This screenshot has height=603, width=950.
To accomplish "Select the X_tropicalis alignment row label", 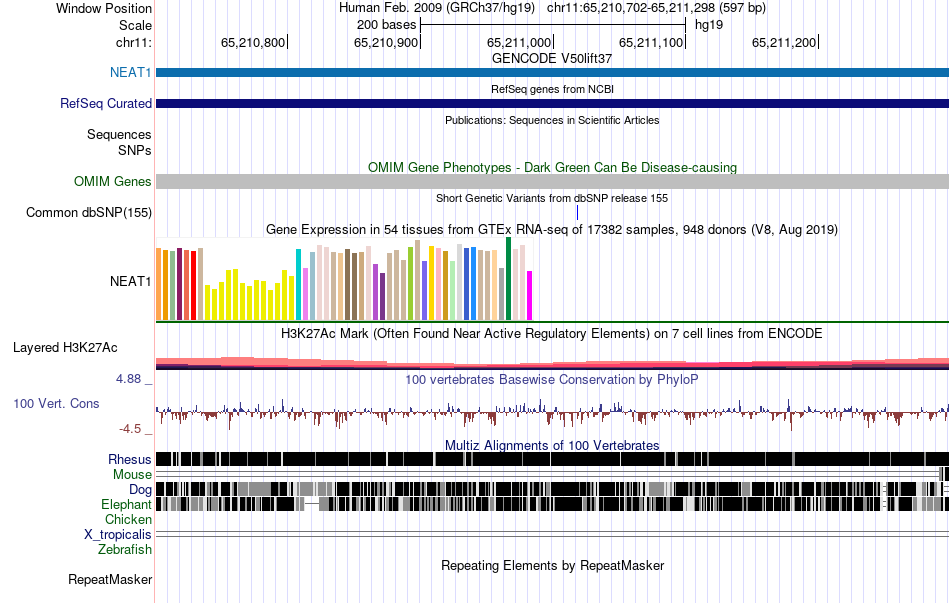I will click(x=118, y=535).
